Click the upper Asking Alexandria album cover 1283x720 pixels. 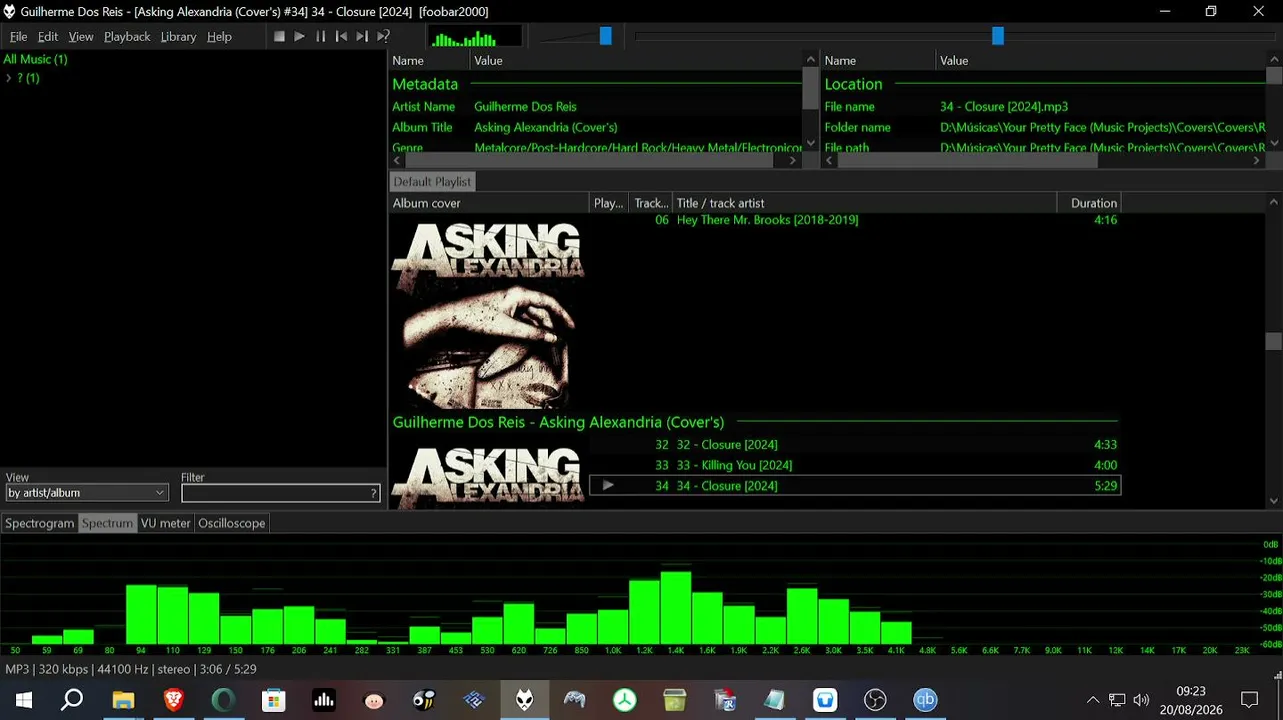pos(488,315)
